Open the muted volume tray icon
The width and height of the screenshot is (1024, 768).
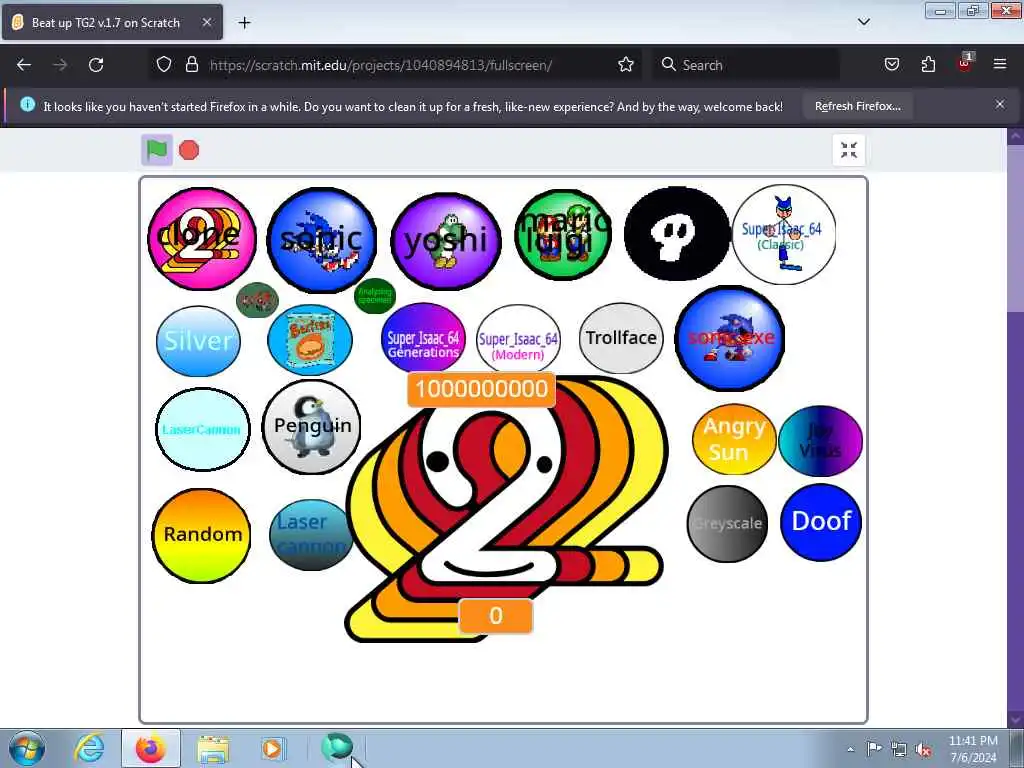click(x=923, y=750)
